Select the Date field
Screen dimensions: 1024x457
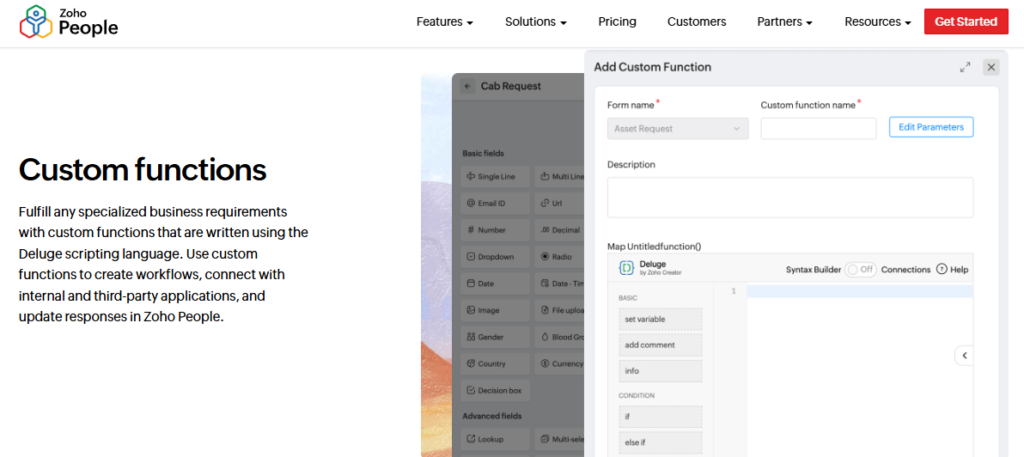click(x=495, y=283)
